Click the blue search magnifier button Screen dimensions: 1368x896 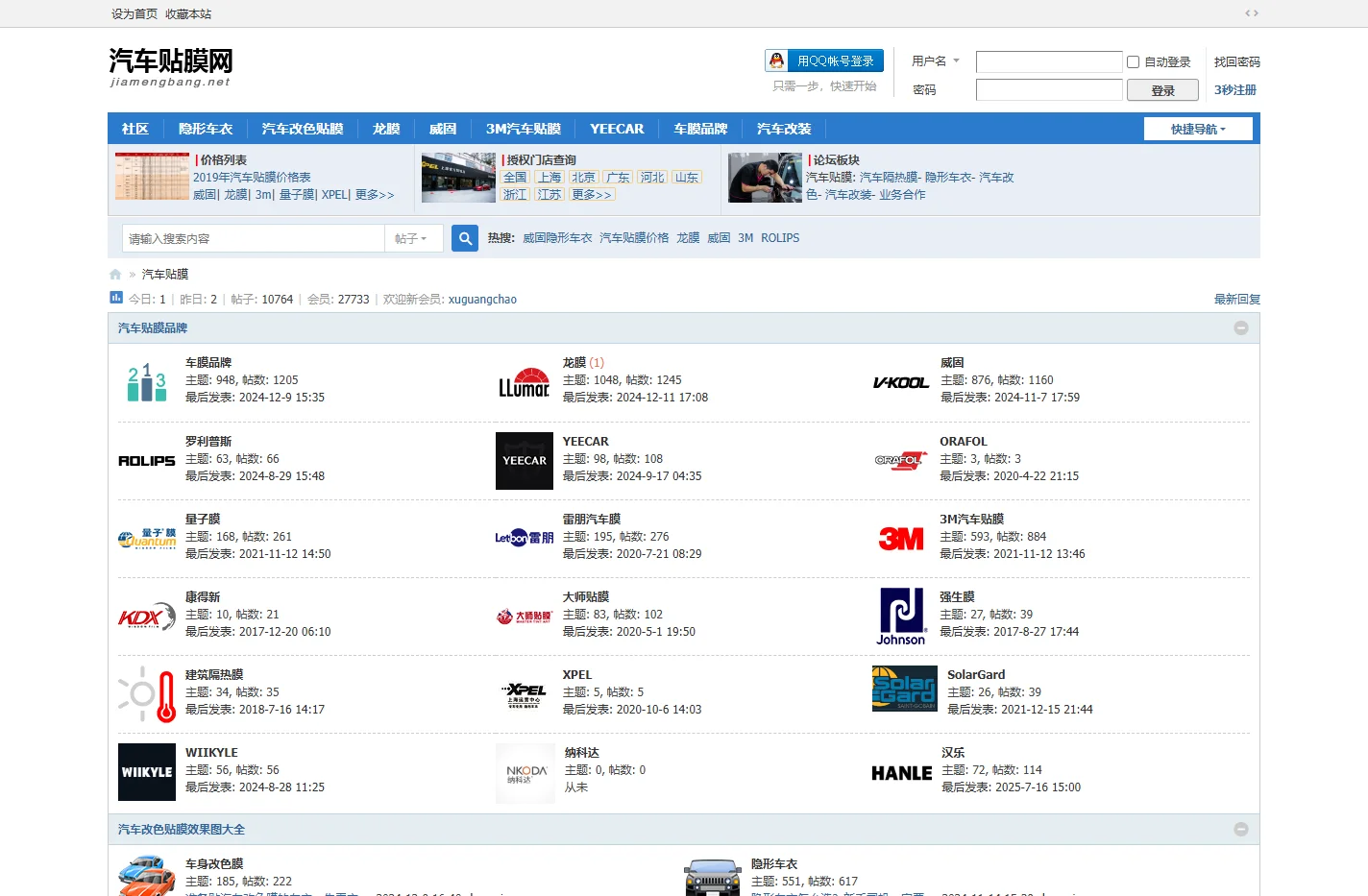465,238
